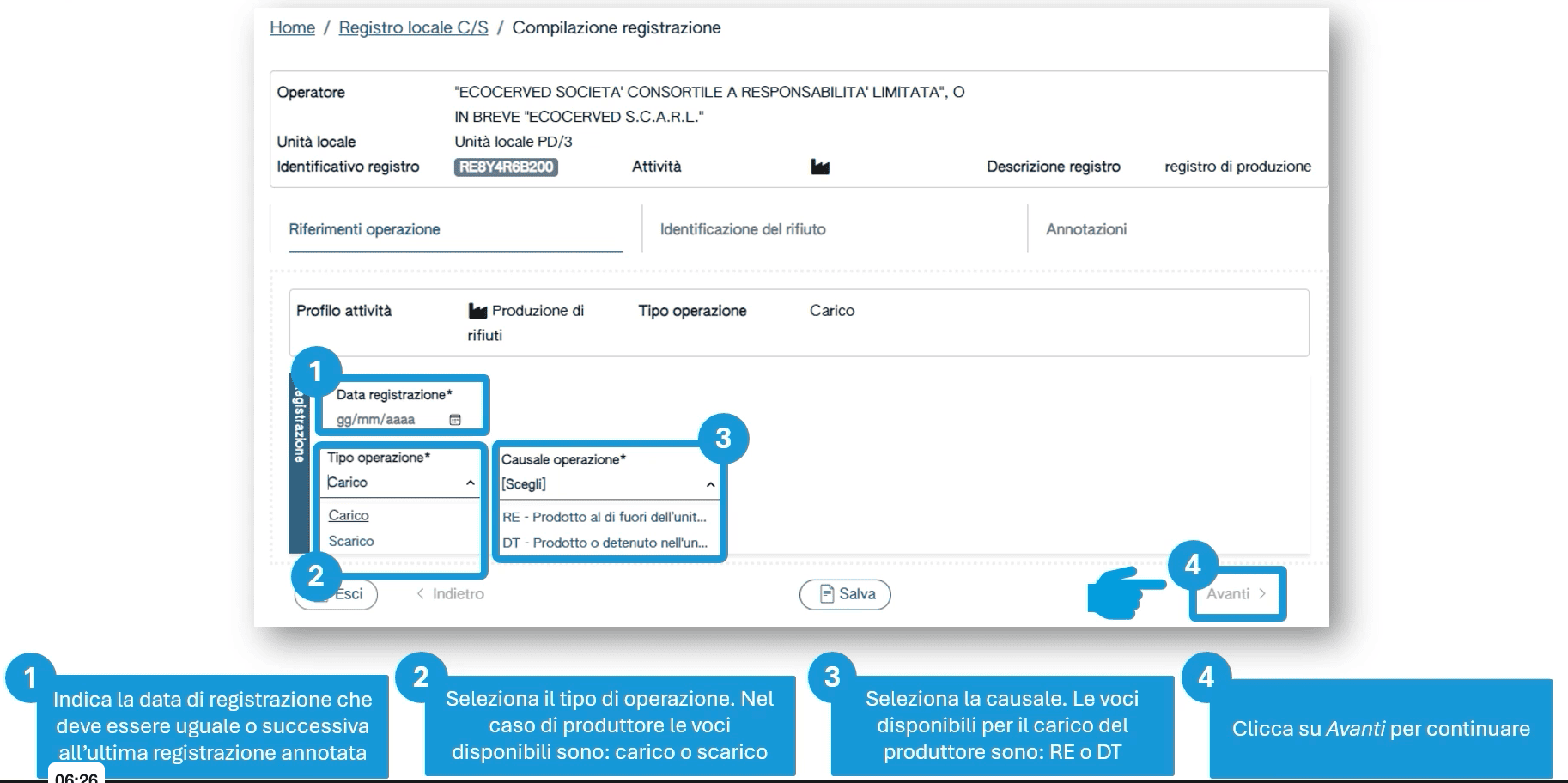Collapse the Tipo operazione dropdown arrow
This screenshot has height=783, width=1568.
pos(471,483)
